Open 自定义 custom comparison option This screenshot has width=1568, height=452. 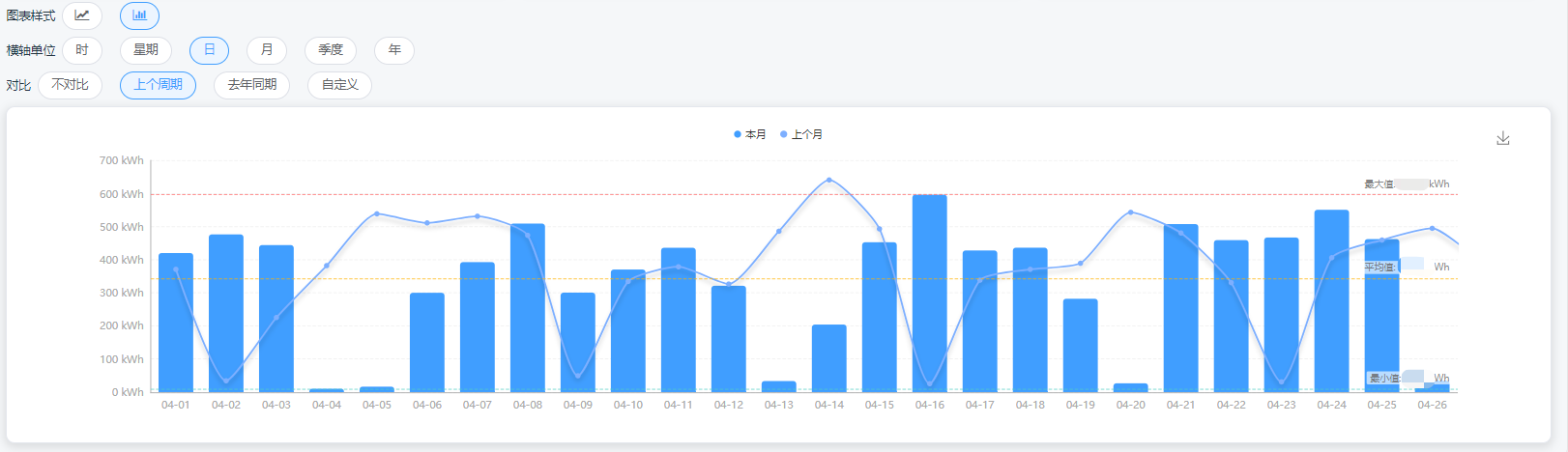click(339, 85)
